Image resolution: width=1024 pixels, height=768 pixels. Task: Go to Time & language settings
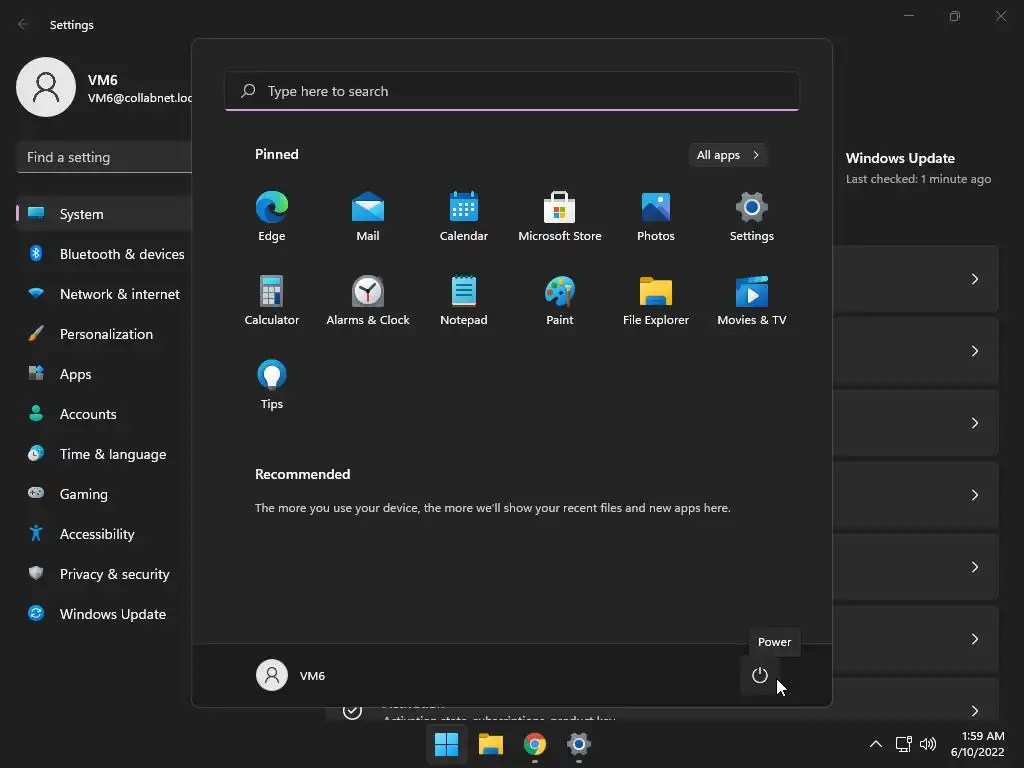pos(104,454)
